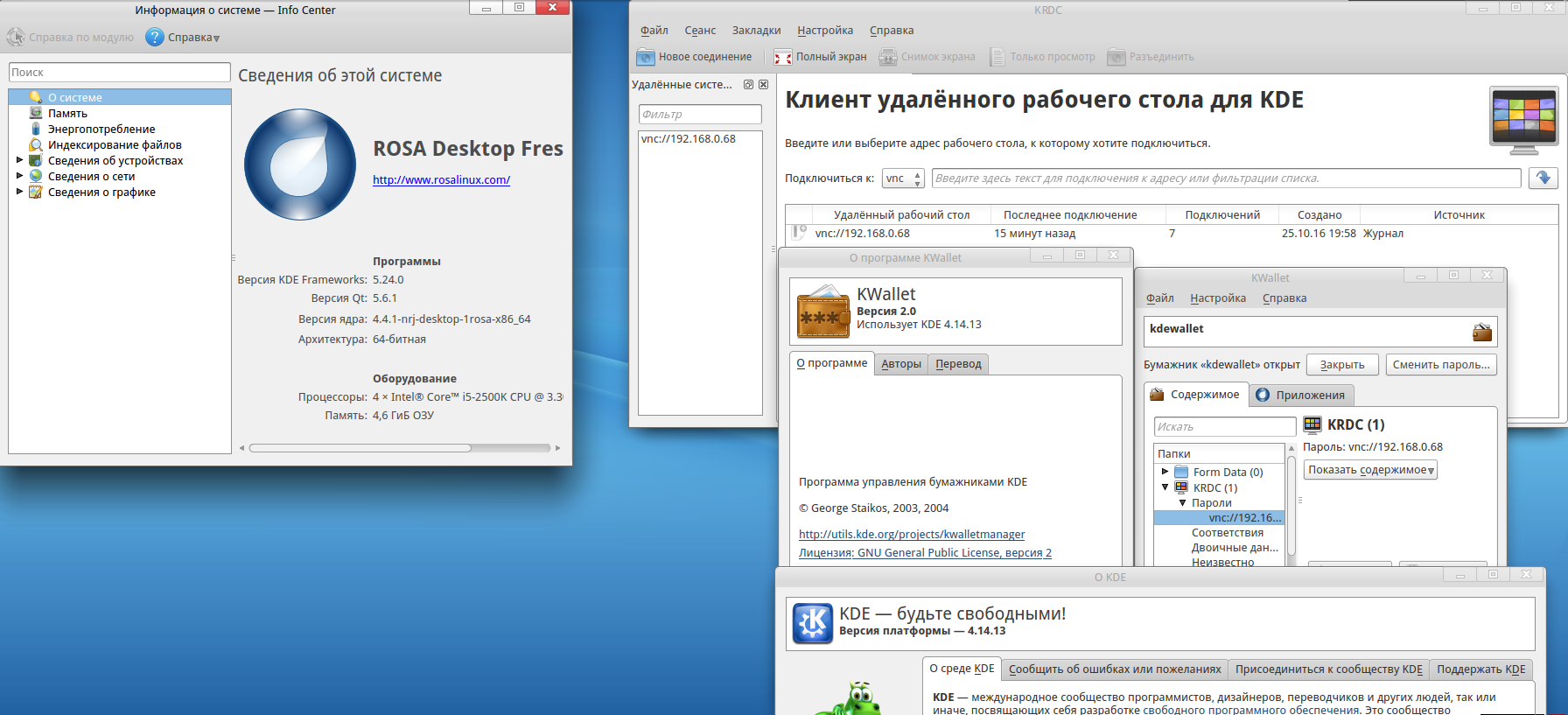Switch to the Перевод tab

(958, 364)
